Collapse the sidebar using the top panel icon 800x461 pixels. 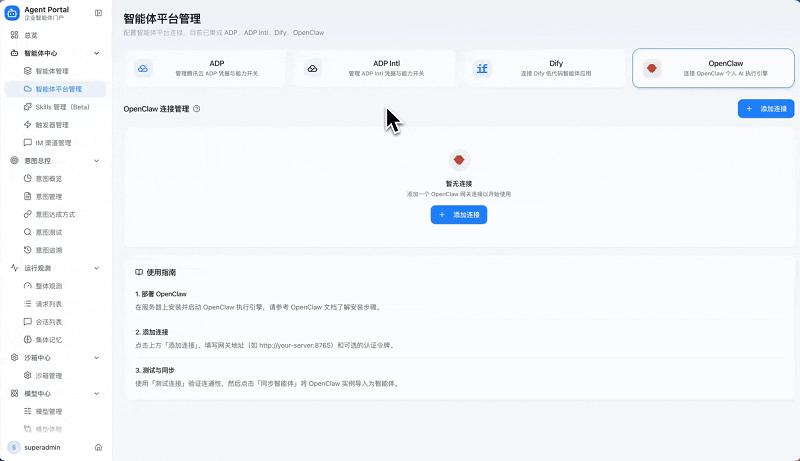coord(98,12)
